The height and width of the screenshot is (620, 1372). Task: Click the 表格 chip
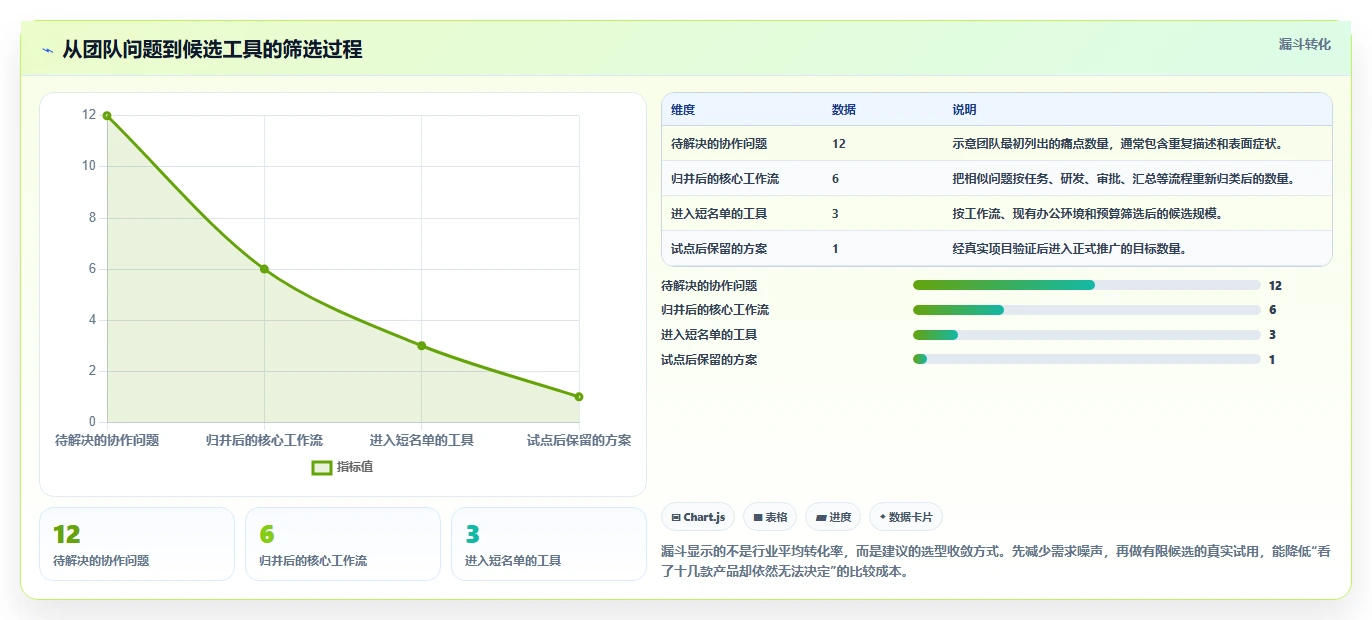click(770, 517)
